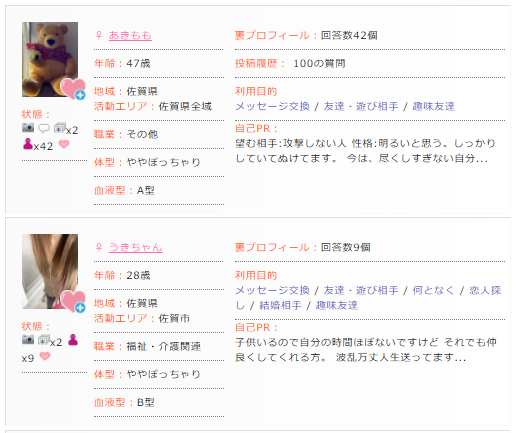Click 何となく purpose link
Image resolution: width=518 pixels, height=433 pixels.
coord(433,290)
